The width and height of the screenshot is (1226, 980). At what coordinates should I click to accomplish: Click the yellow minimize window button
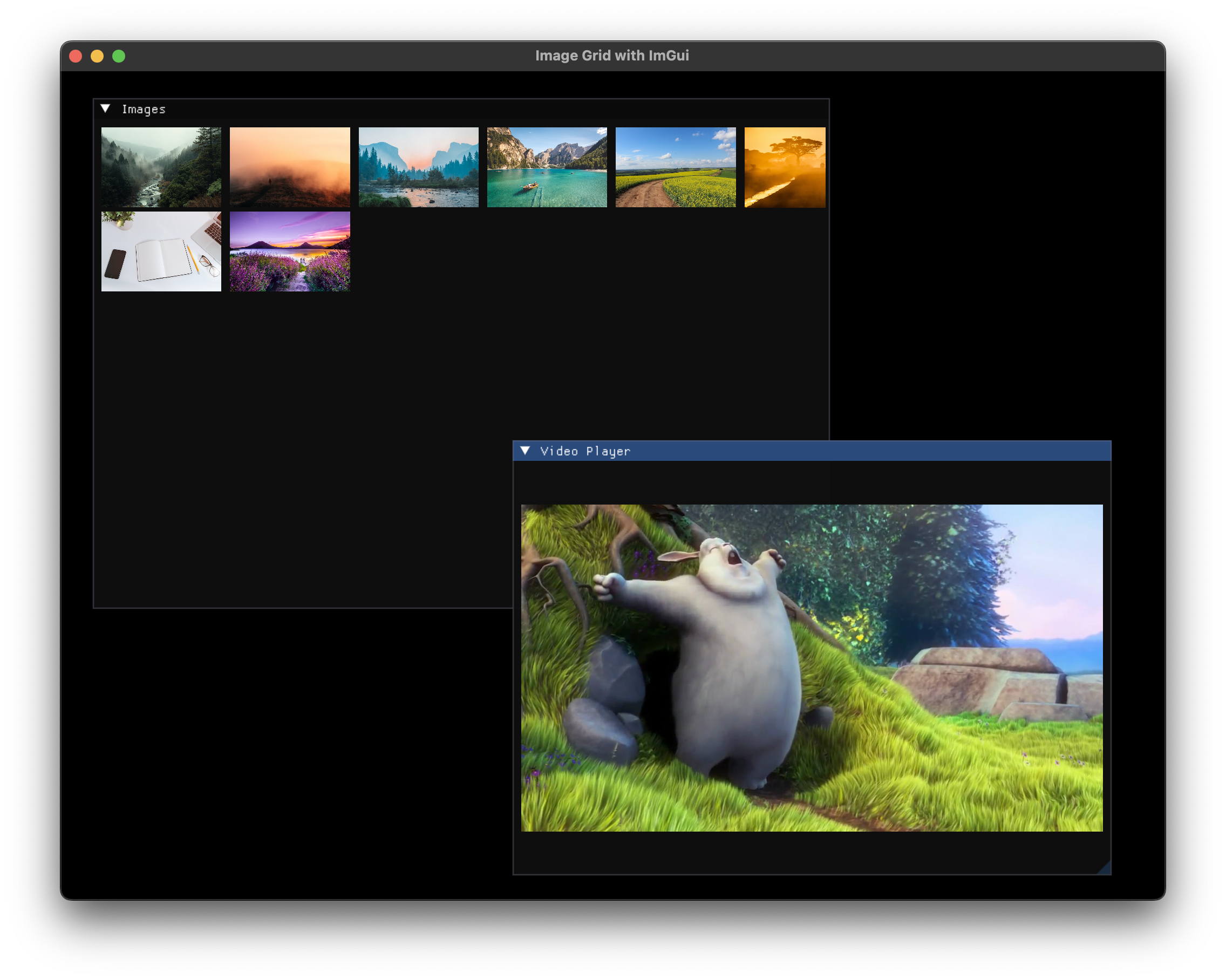97,56
